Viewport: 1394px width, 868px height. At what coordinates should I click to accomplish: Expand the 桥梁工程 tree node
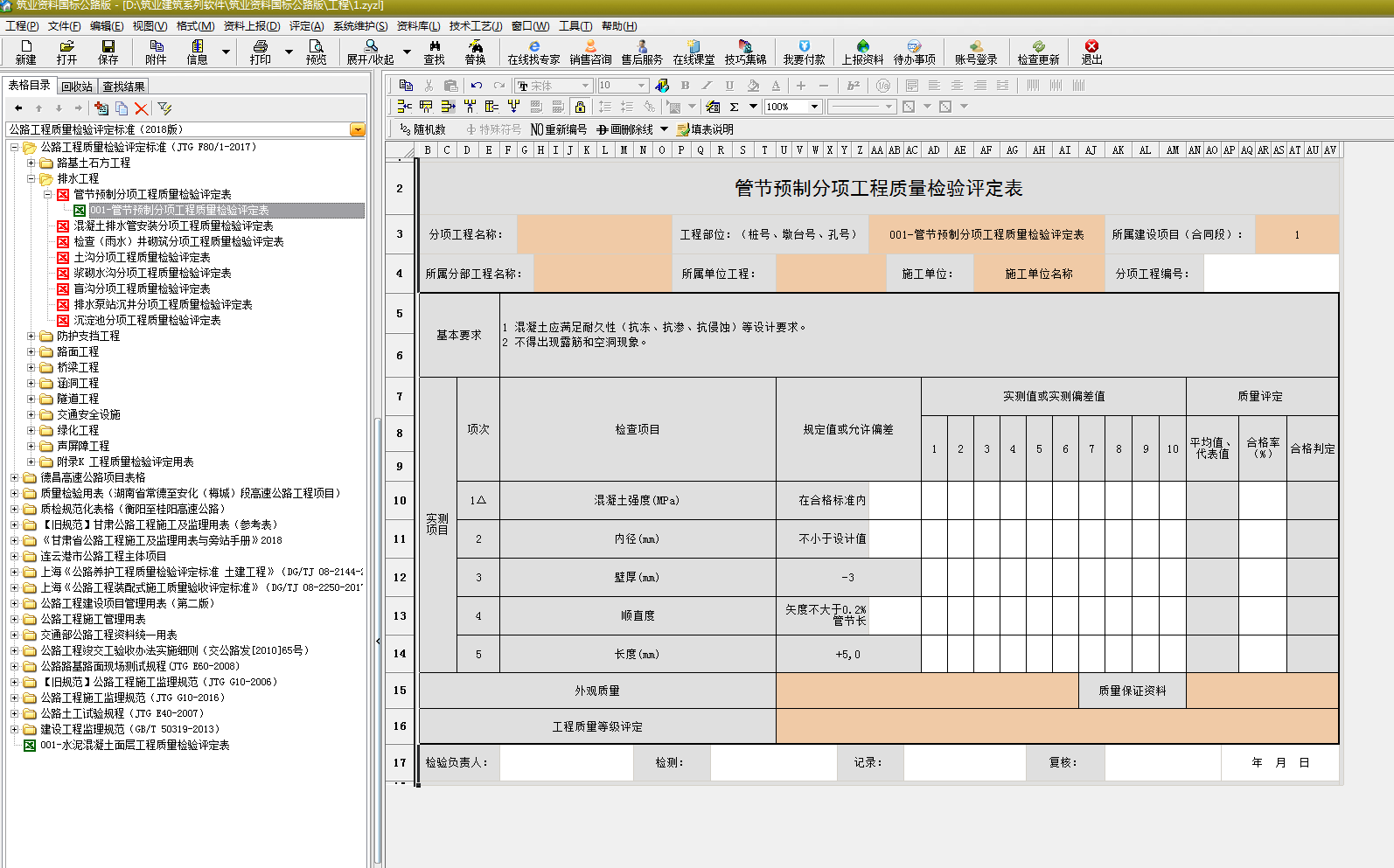[x=31, y=367]
